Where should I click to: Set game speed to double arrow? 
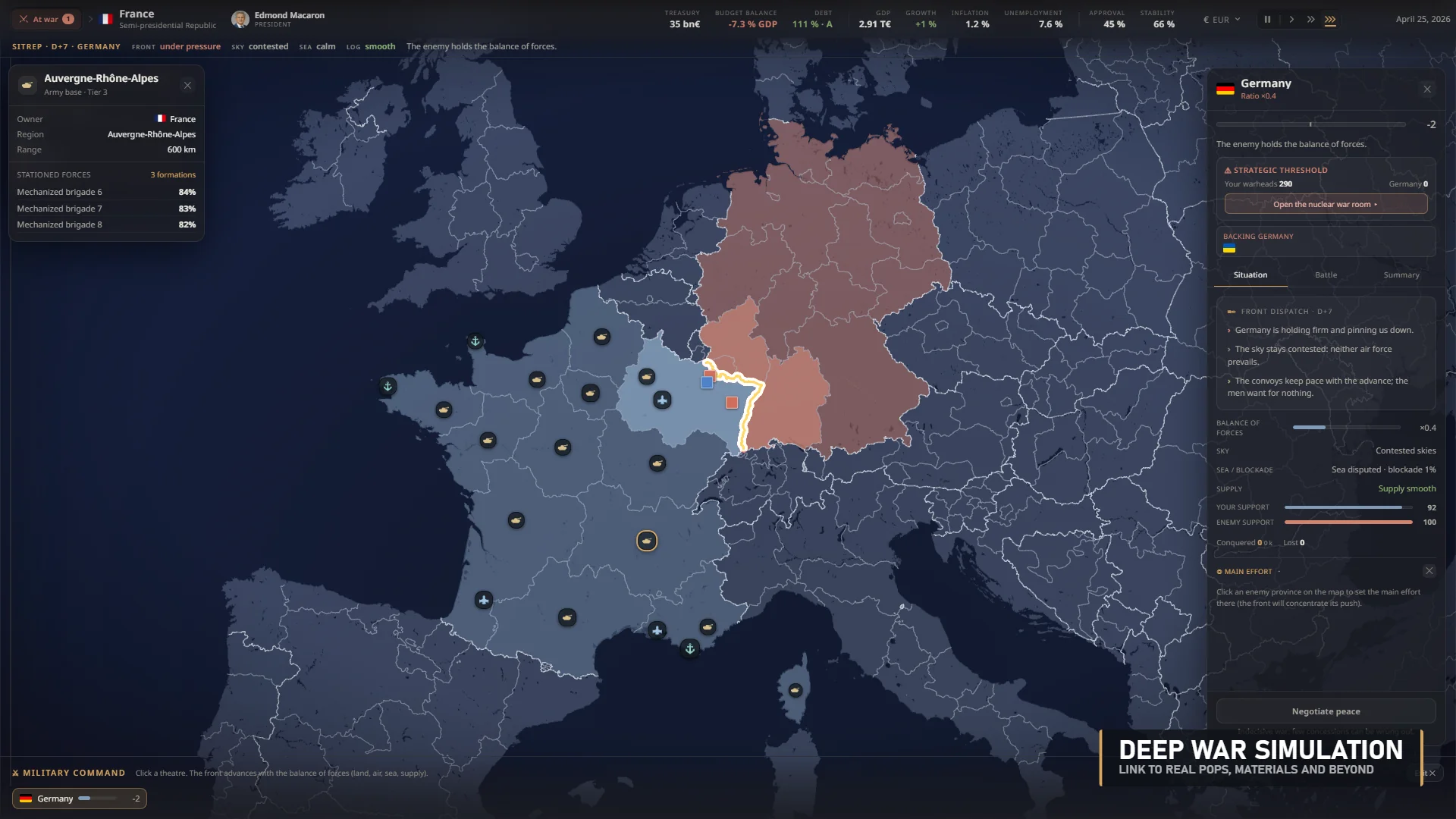point(1310,20)
